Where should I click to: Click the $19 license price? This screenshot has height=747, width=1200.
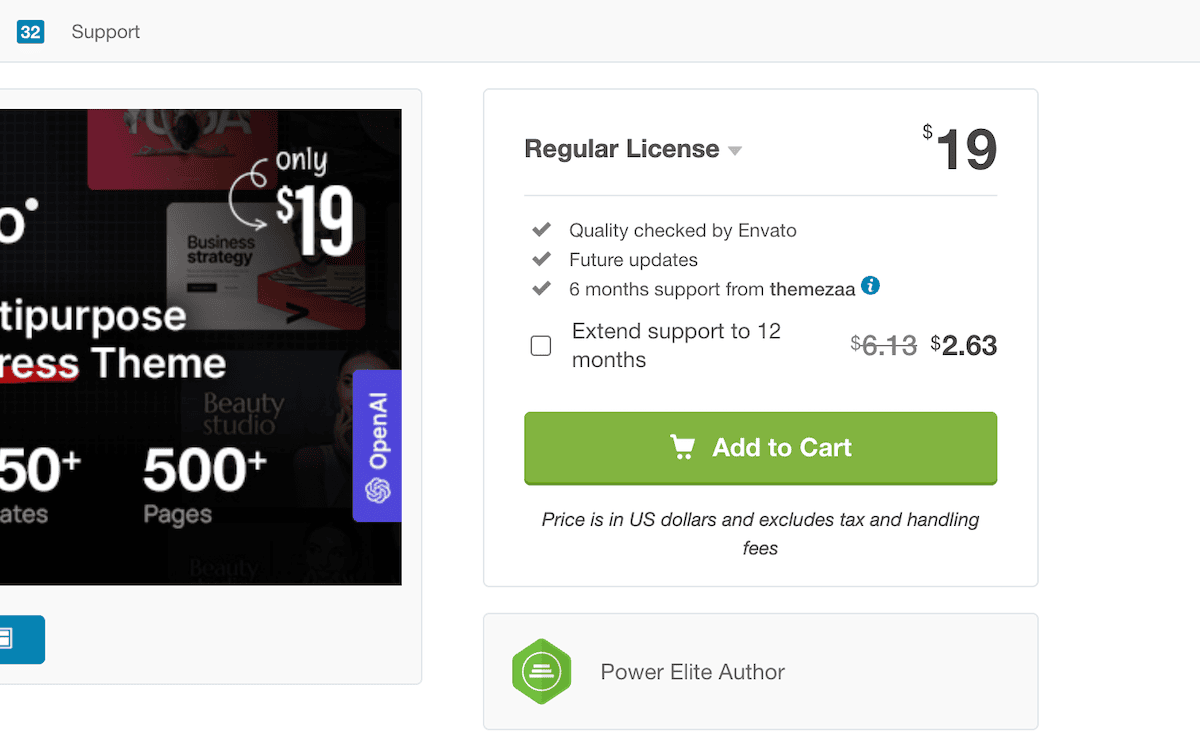(960, 149)
